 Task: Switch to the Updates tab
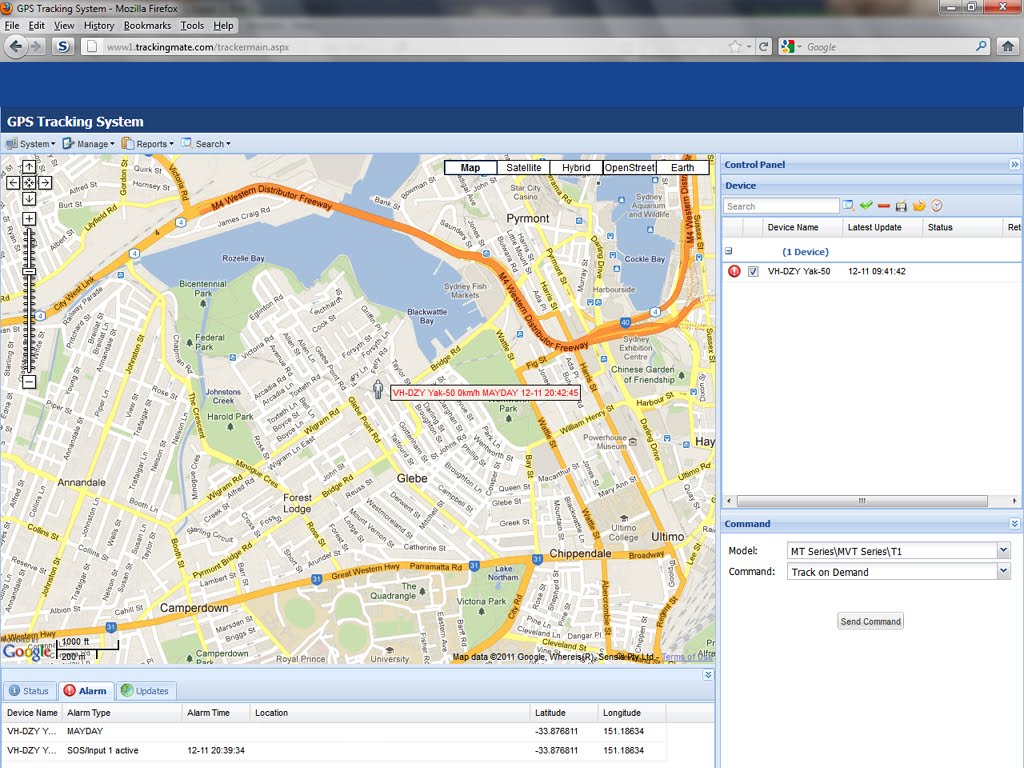coord(145,690)
